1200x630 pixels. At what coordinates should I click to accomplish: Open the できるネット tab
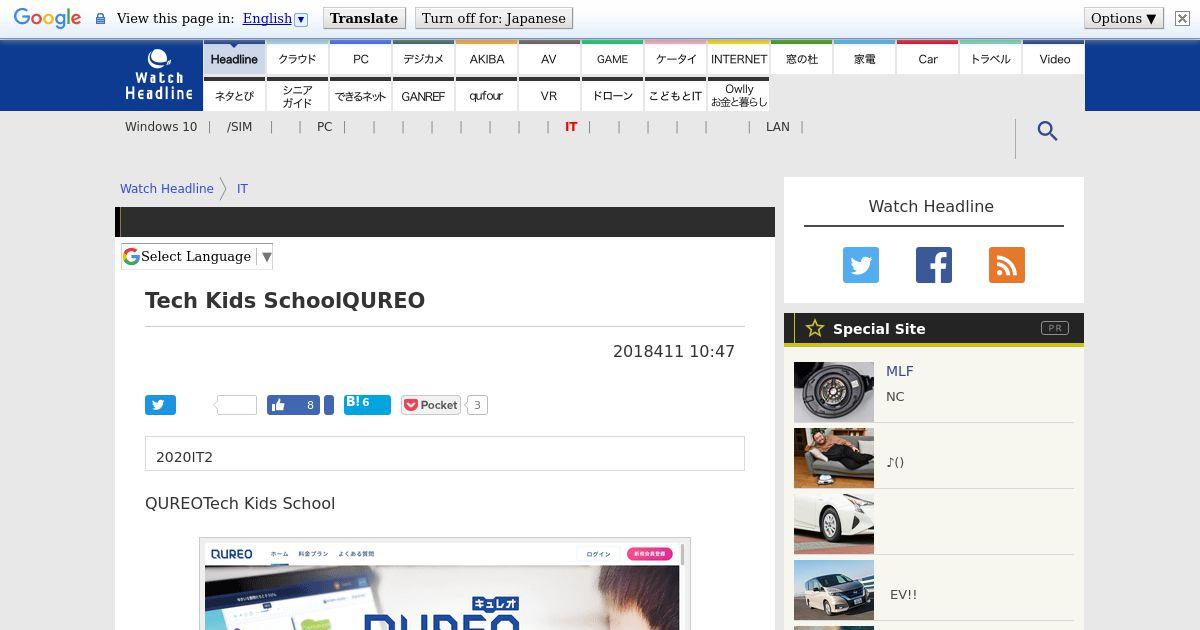coord(360,95)
